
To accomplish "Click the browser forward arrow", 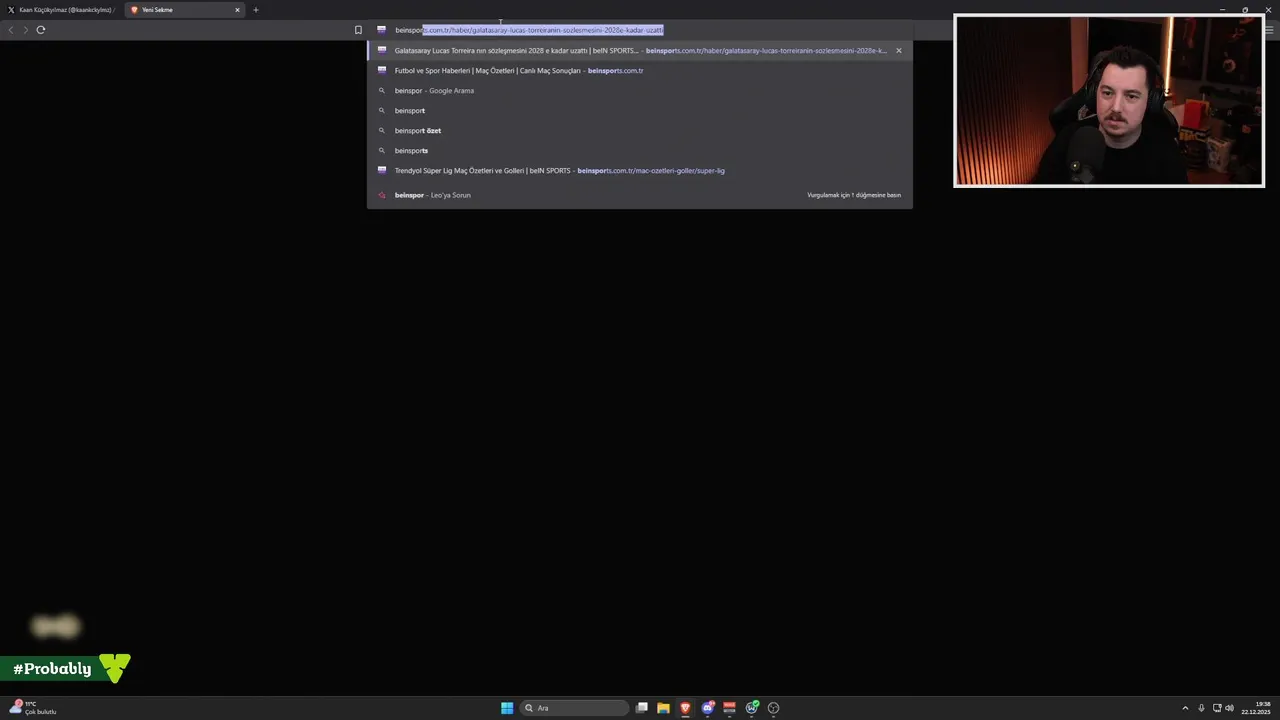I will point(25,30).
